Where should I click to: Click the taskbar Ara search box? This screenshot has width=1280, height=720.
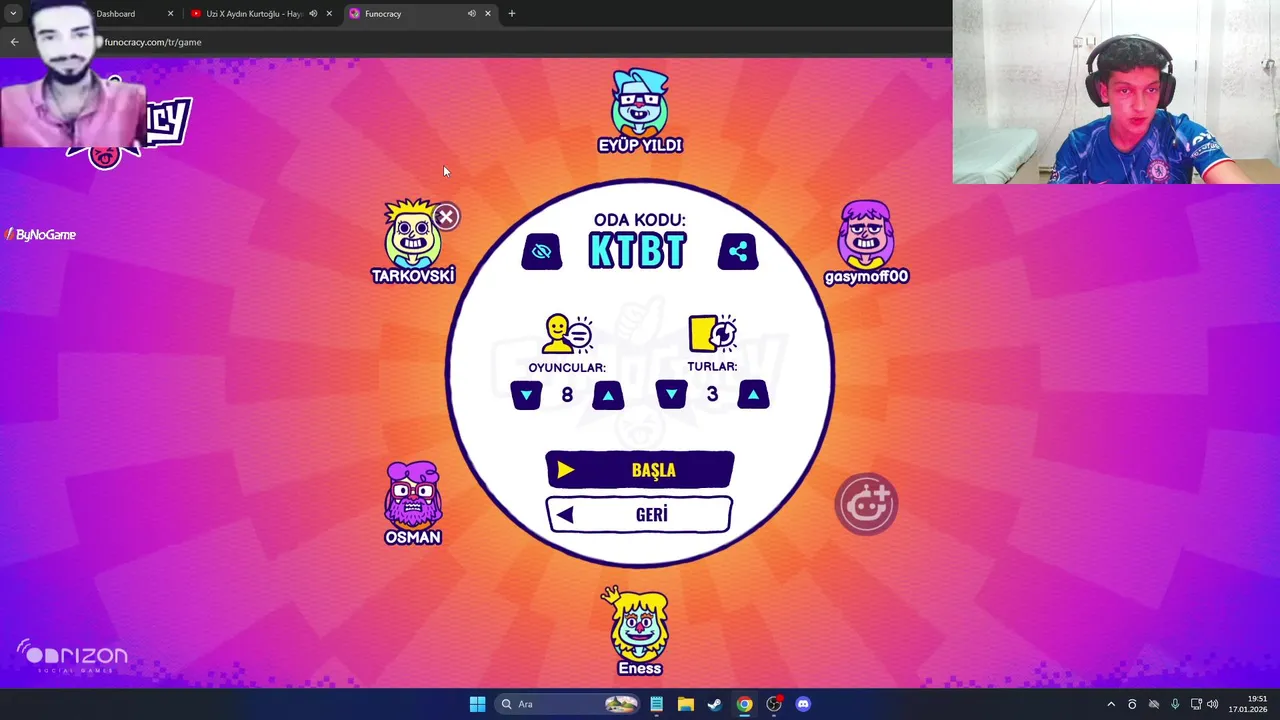[568, 704]
